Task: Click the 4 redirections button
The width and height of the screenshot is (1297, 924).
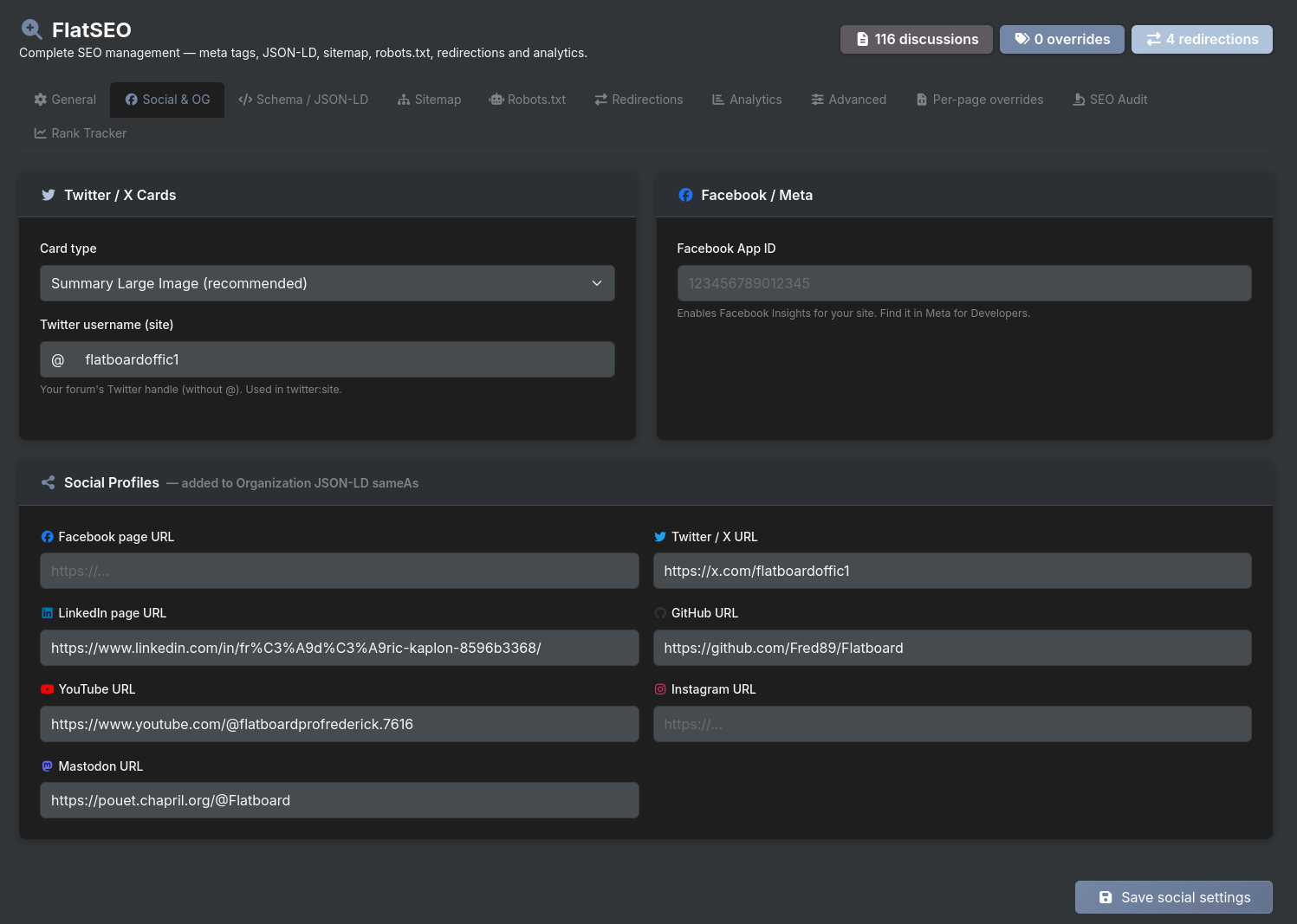Action: (1201, 39)
